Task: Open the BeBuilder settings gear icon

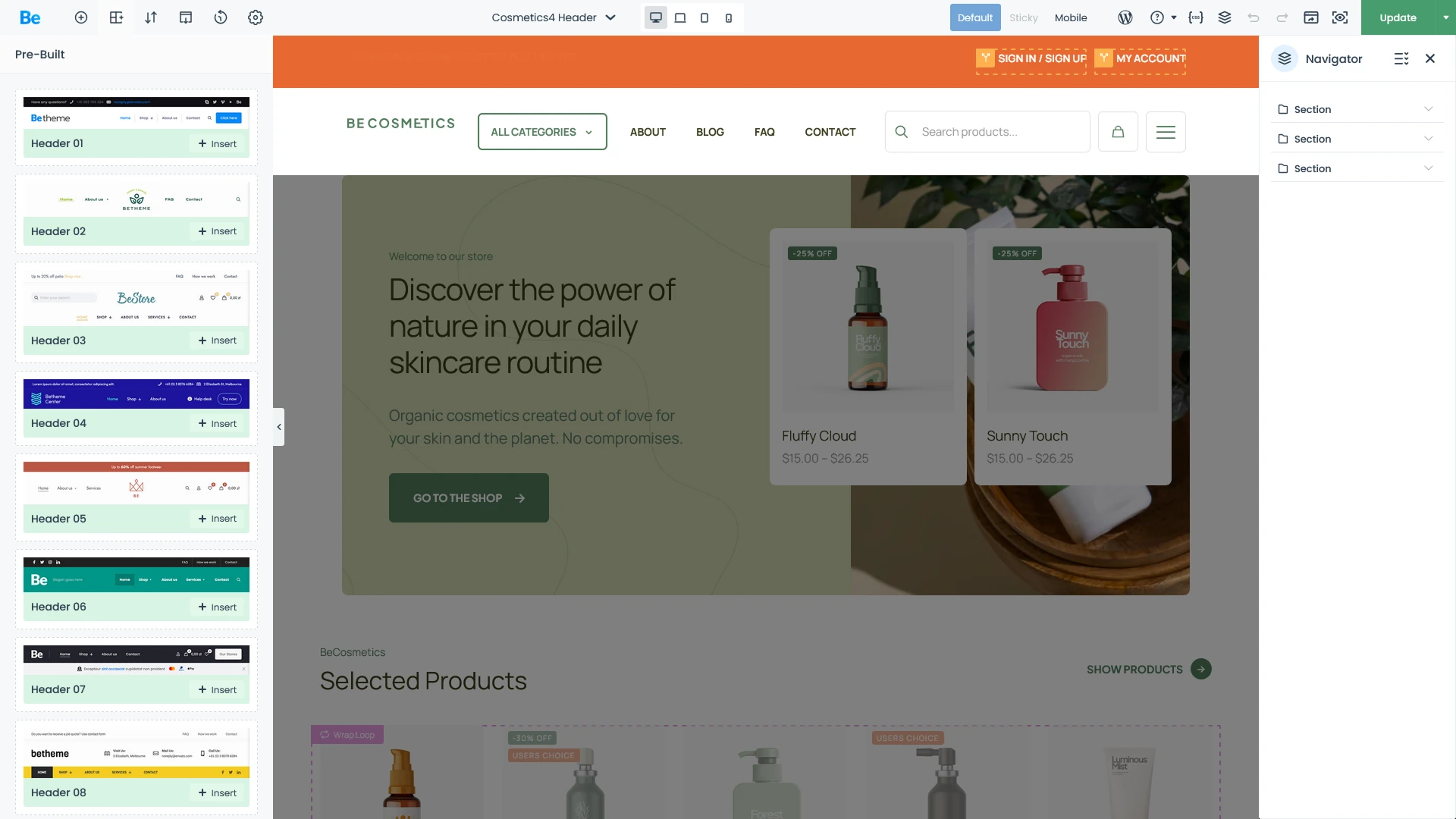Action: tap(256, 17)
